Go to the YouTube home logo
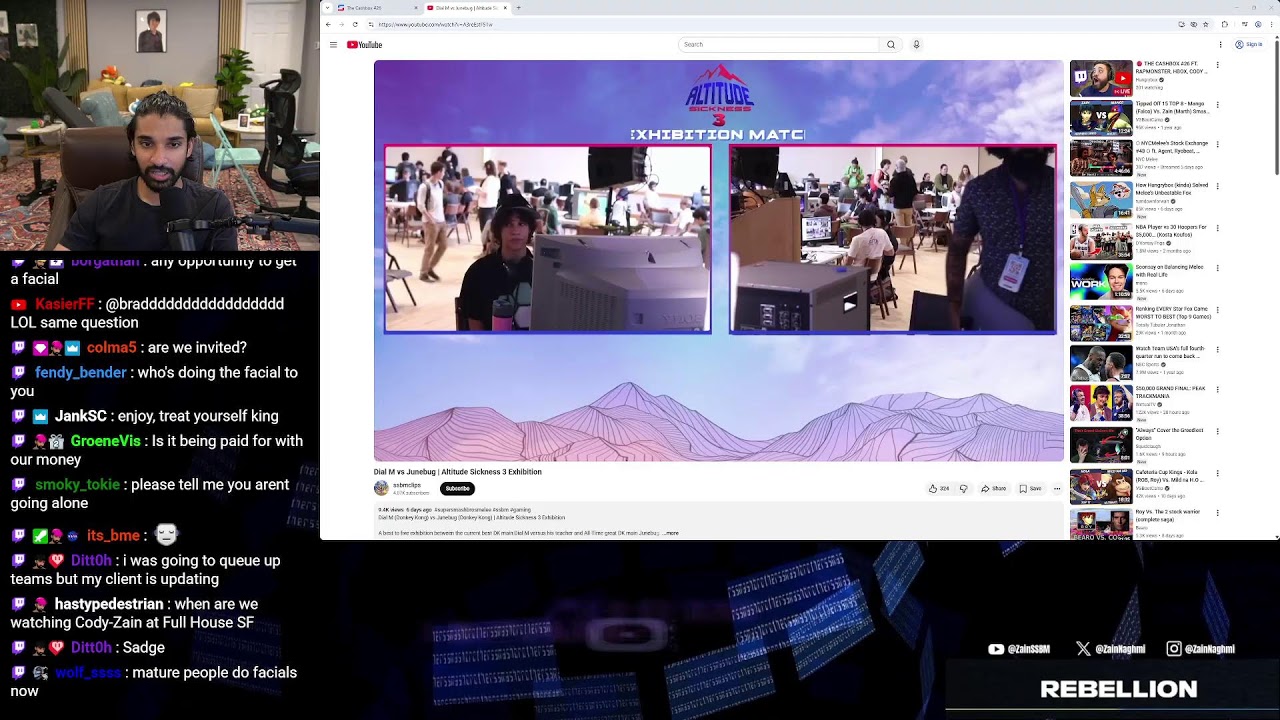 click(365, 45)
